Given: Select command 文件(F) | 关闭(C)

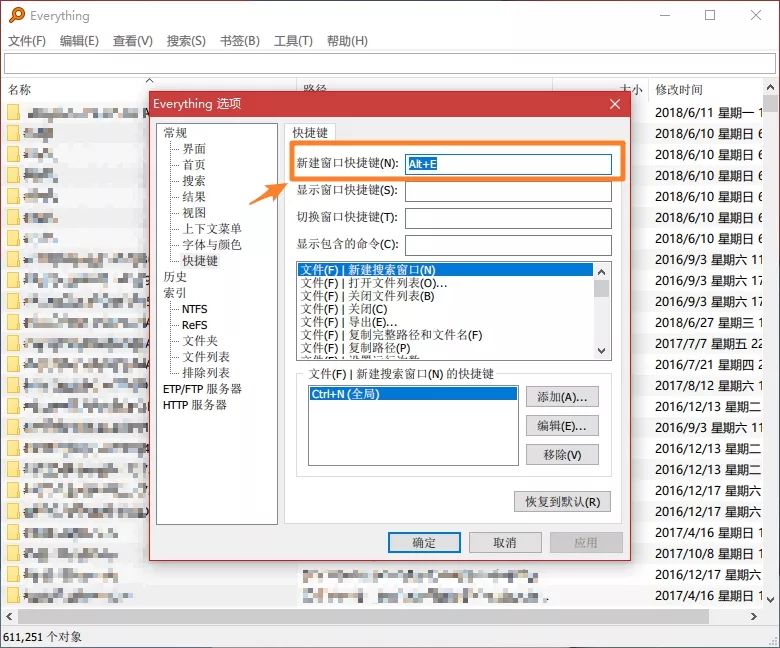Looking at the screenshot, I should pos(445,309).
